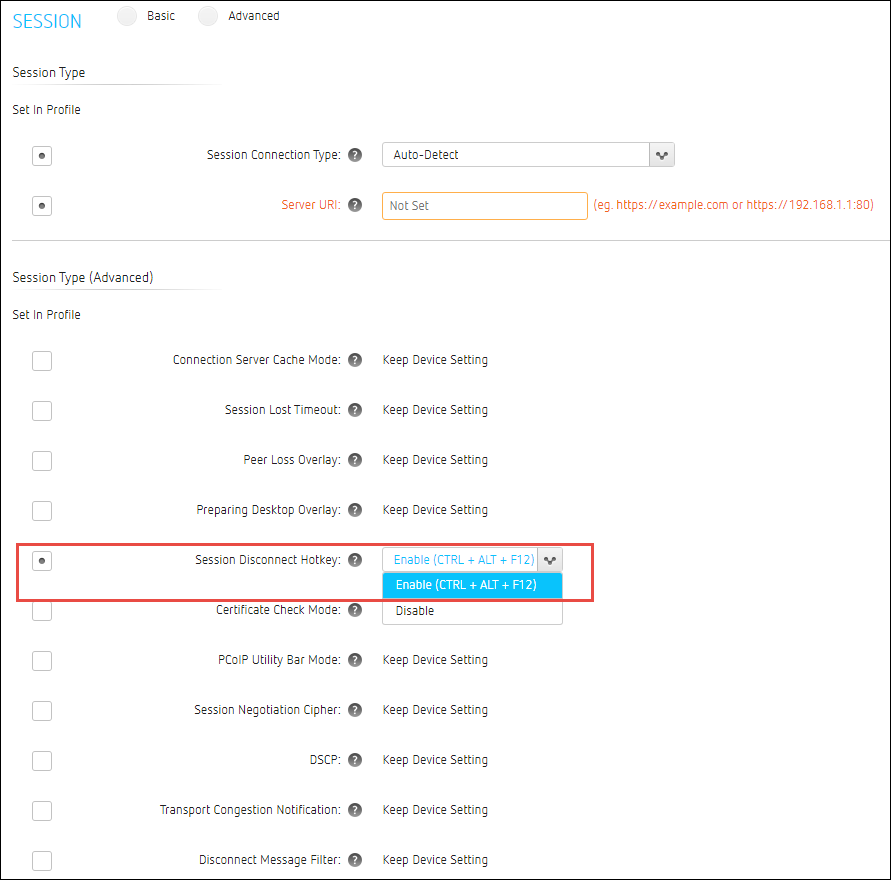Show help for Disconnect Message Filter
The image size is (891, 880).
355,860
